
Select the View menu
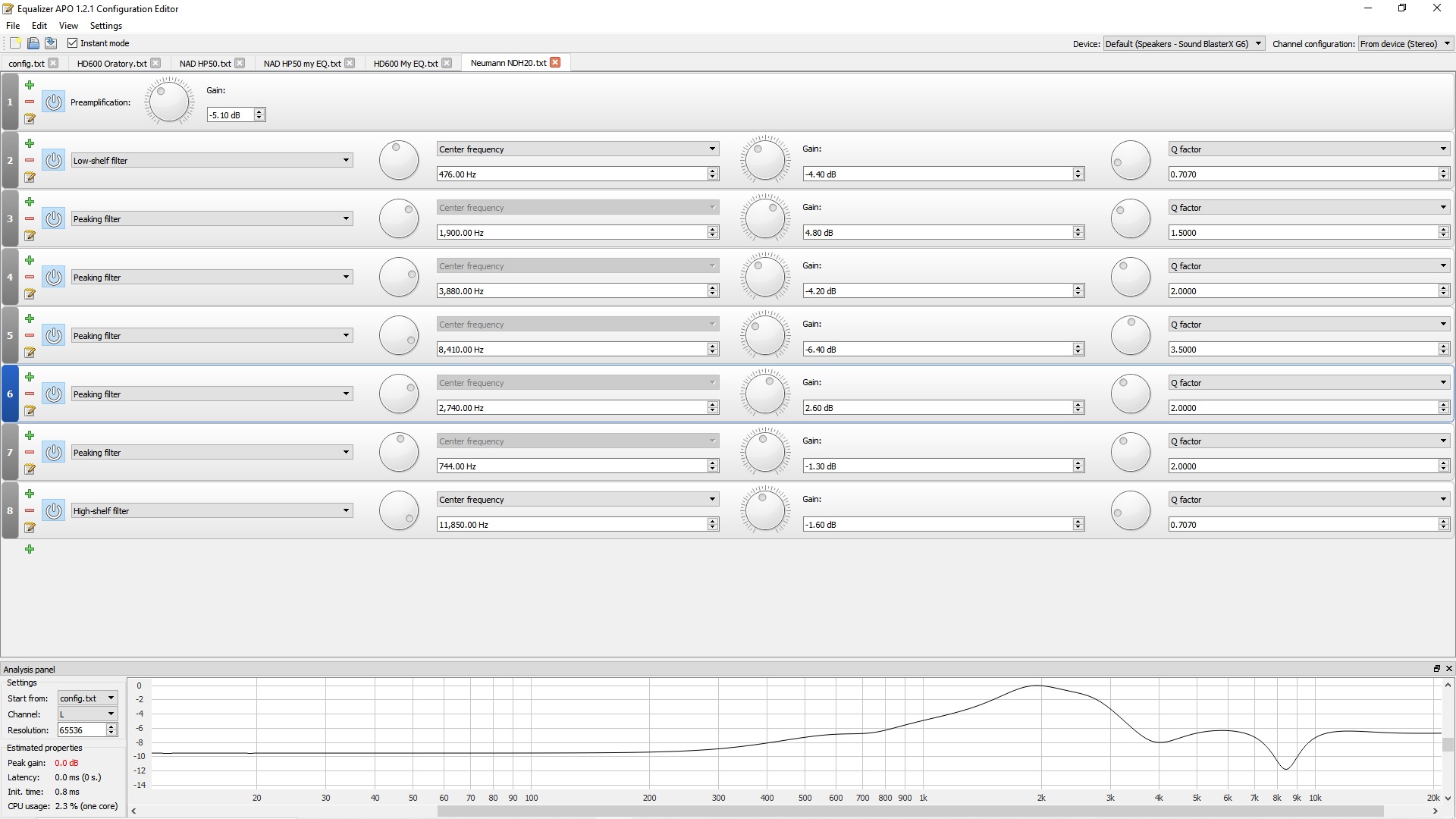tap(65, 25)
